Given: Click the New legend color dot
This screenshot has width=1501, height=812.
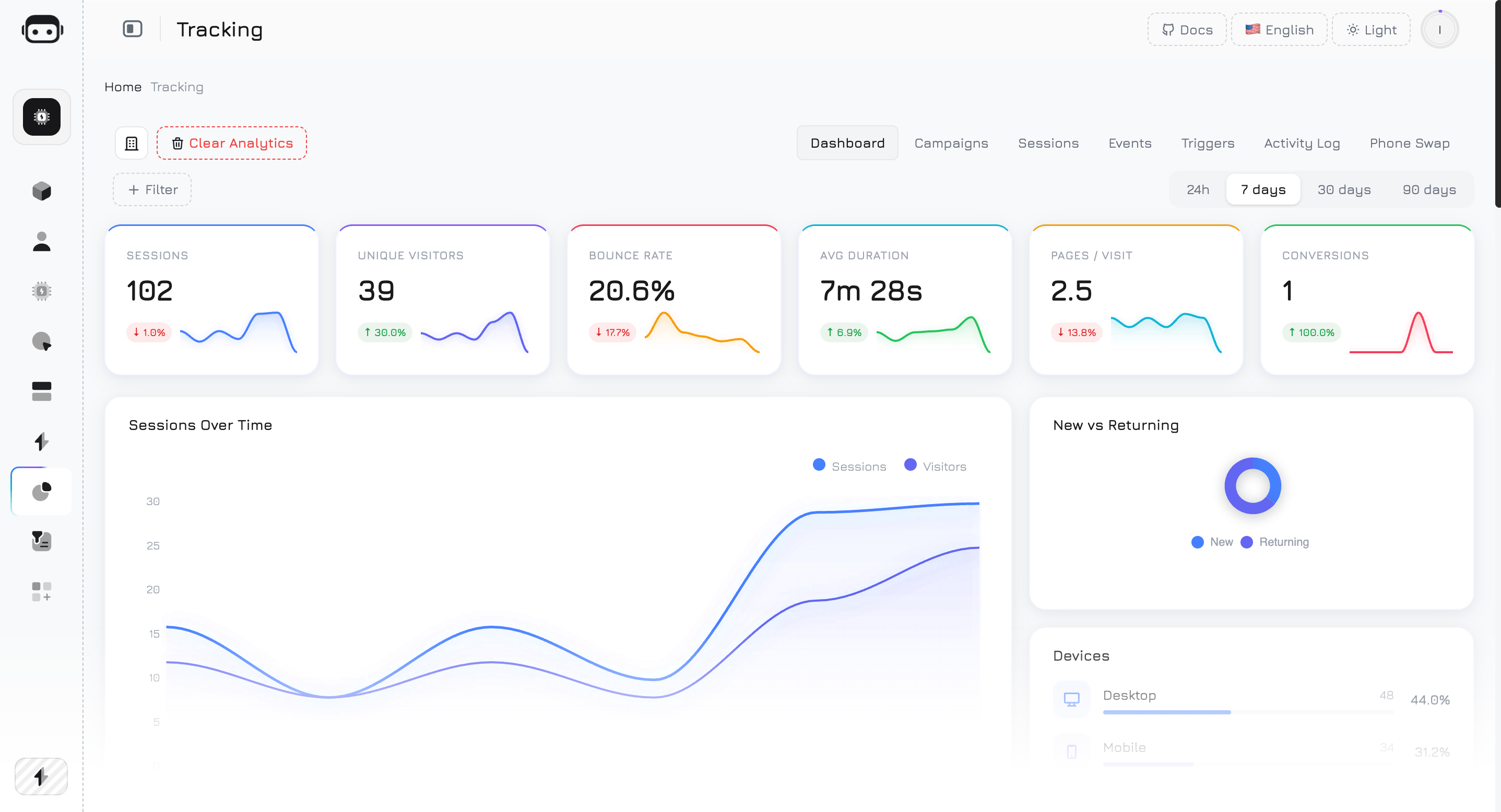Looking at the screenshot, I should (1198, 542).
